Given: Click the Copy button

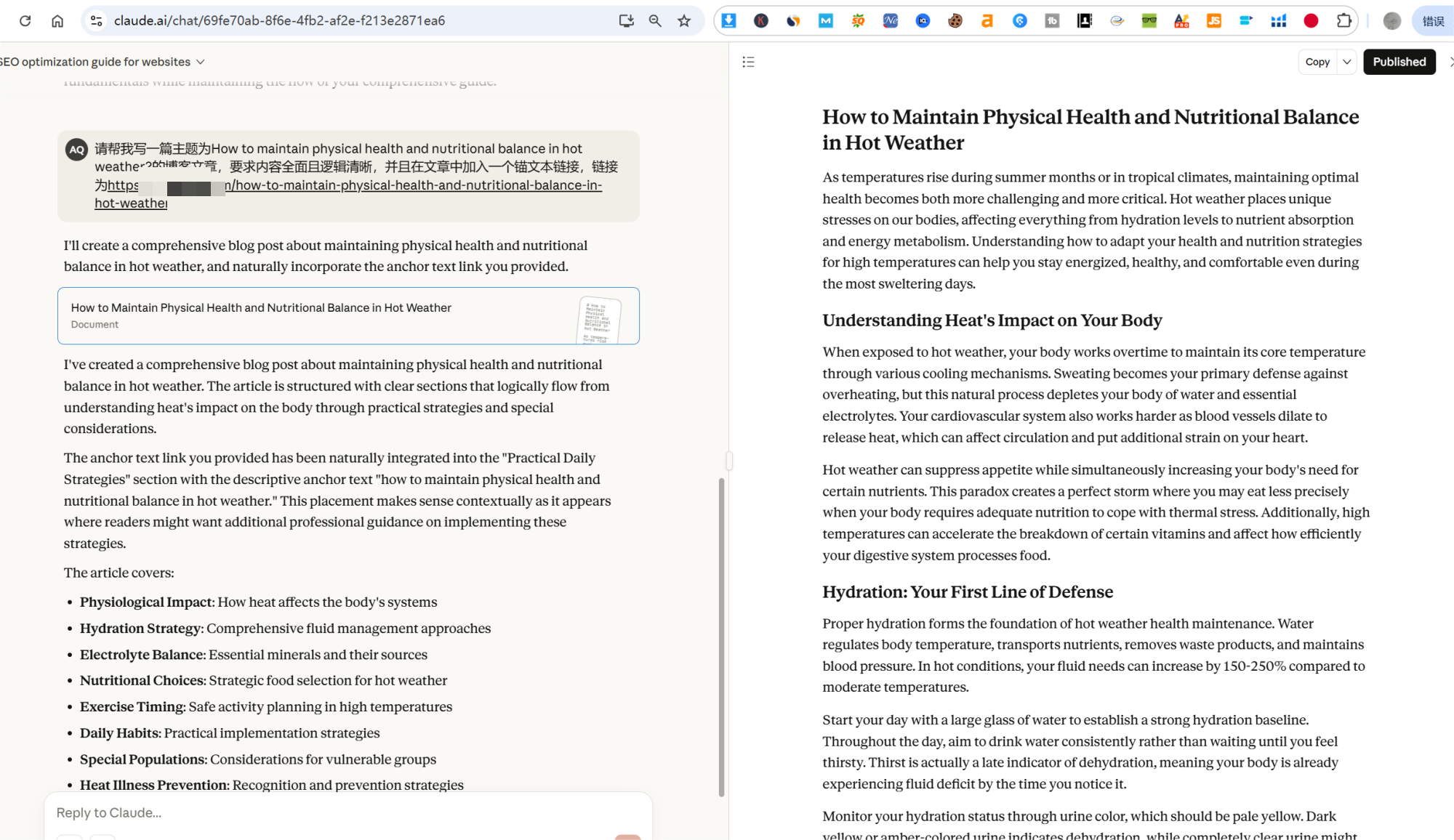Looking at the screenshot, I should pyautogui.click(x=1317, y=62).
